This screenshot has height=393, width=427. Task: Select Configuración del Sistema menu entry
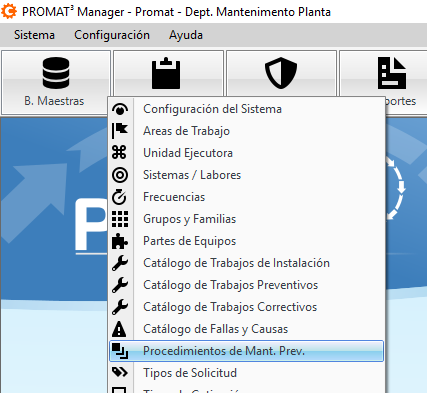[247, 109]
